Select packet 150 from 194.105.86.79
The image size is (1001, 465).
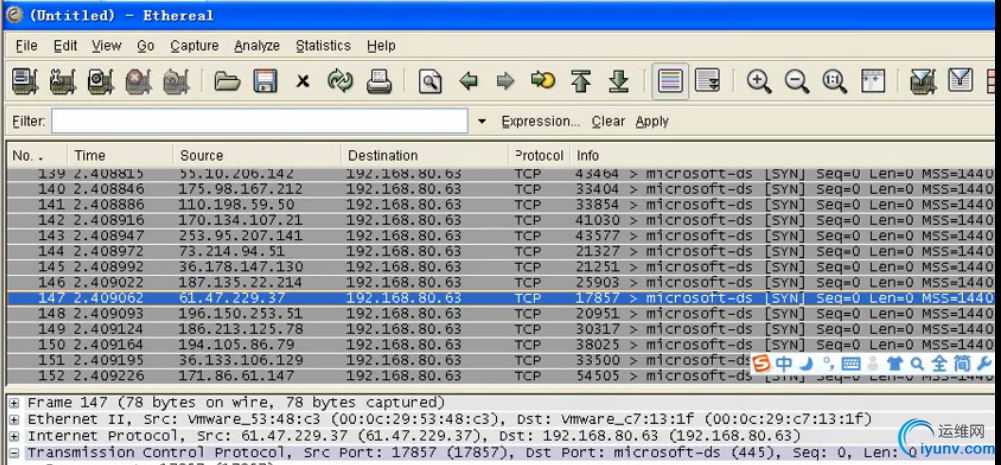500,344
